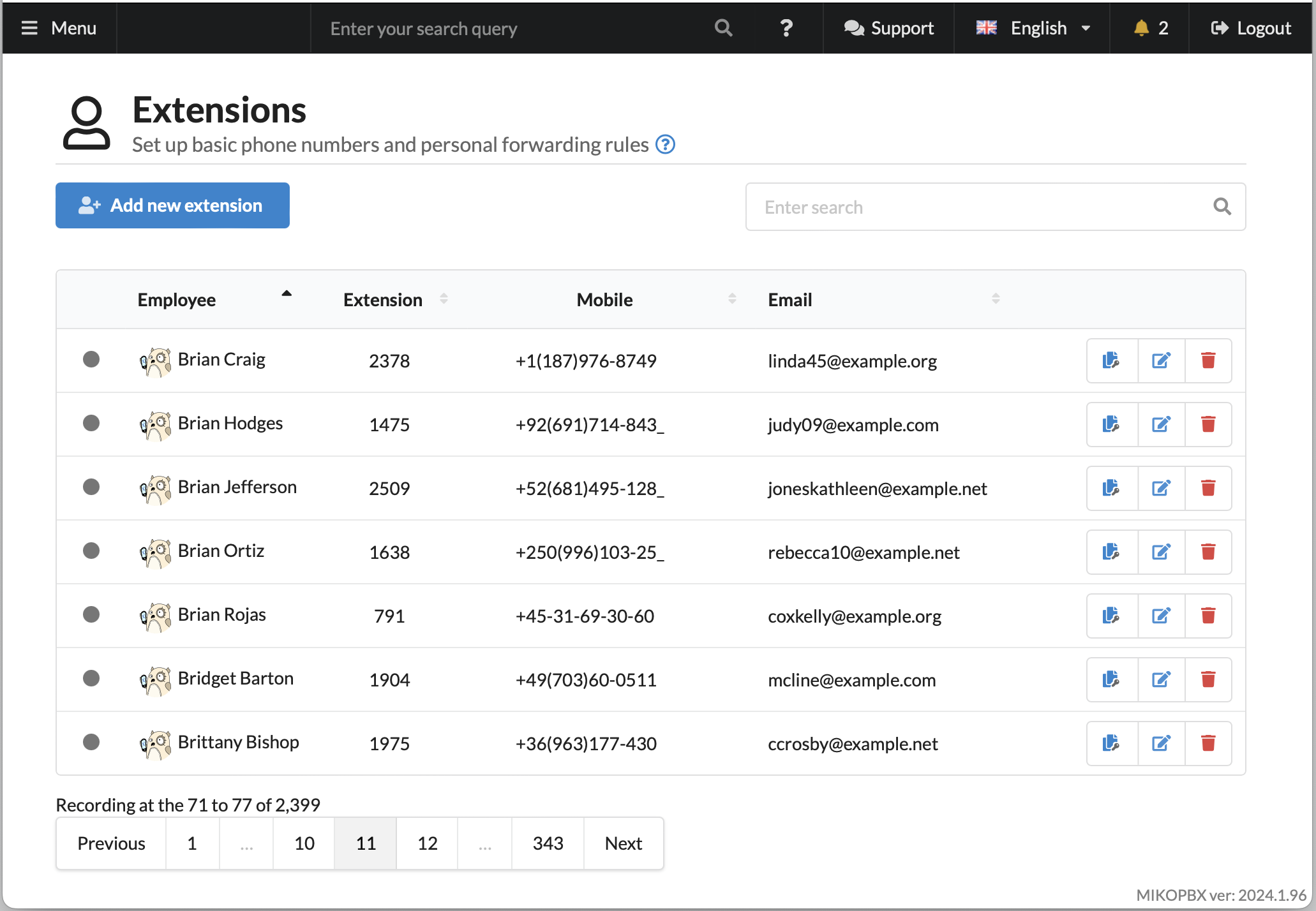1316x911 pixels.
Task: Click top bar search magnifier icon
Action: [723, 28]
